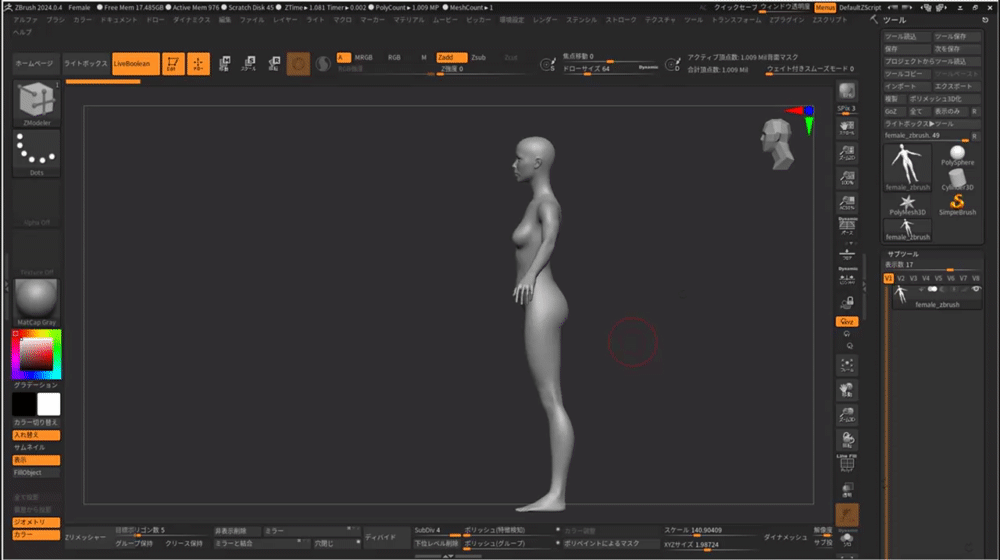The height and width of the screenshot is (560, 1000).
Task: Open the ヘルプ (Help) menu
Action: tap(22, 32)
